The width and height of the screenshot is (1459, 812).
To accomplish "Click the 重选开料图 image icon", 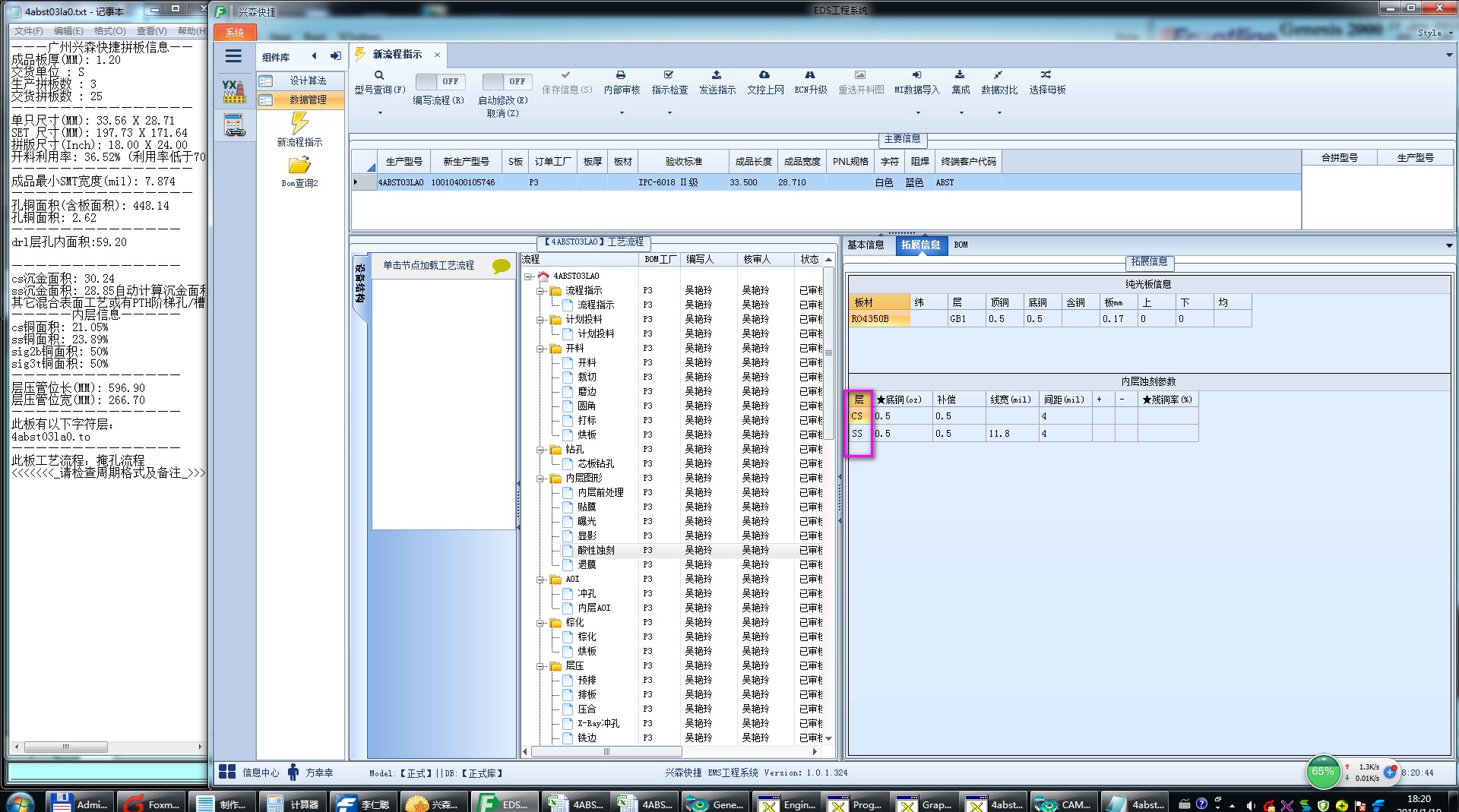I will point(860,75).
